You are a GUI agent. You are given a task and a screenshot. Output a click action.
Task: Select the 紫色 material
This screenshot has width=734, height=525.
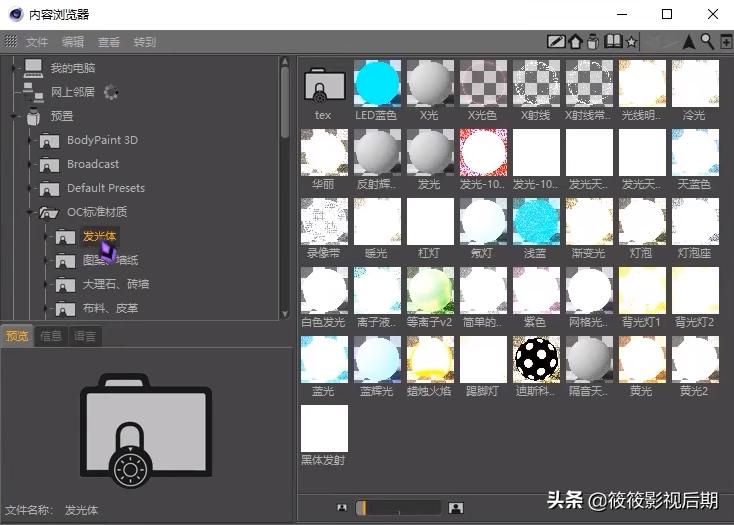point(536,290)
